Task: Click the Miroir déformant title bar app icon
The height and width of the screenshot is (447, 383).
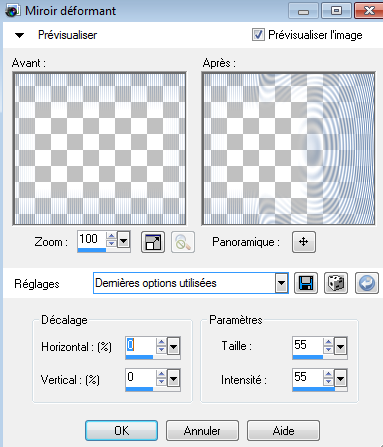Action: 12,11
